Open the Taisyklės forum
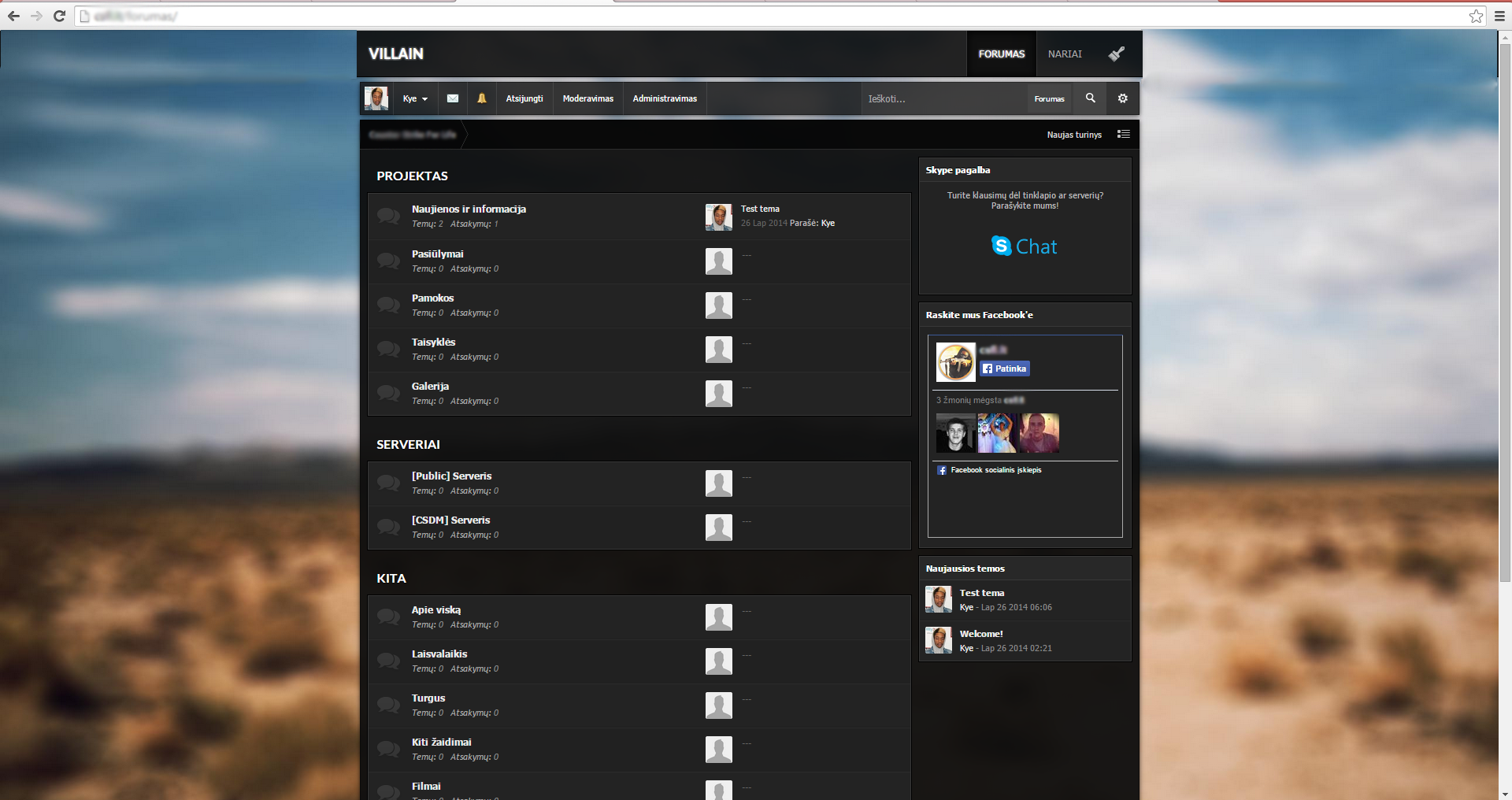Screen dimensions: 1512x800 point(433,342)
